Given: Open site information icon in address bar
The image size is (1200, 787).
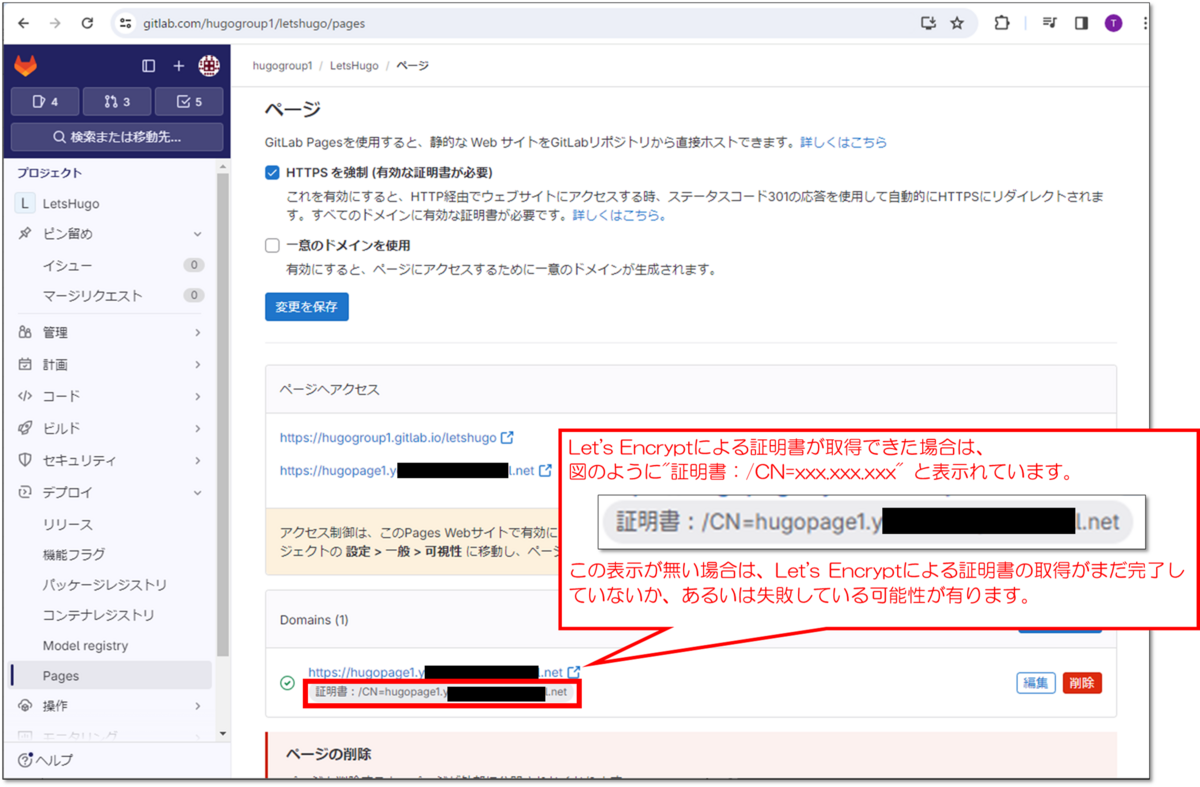Looking at the screenshot, I should [x=125, y=22].
